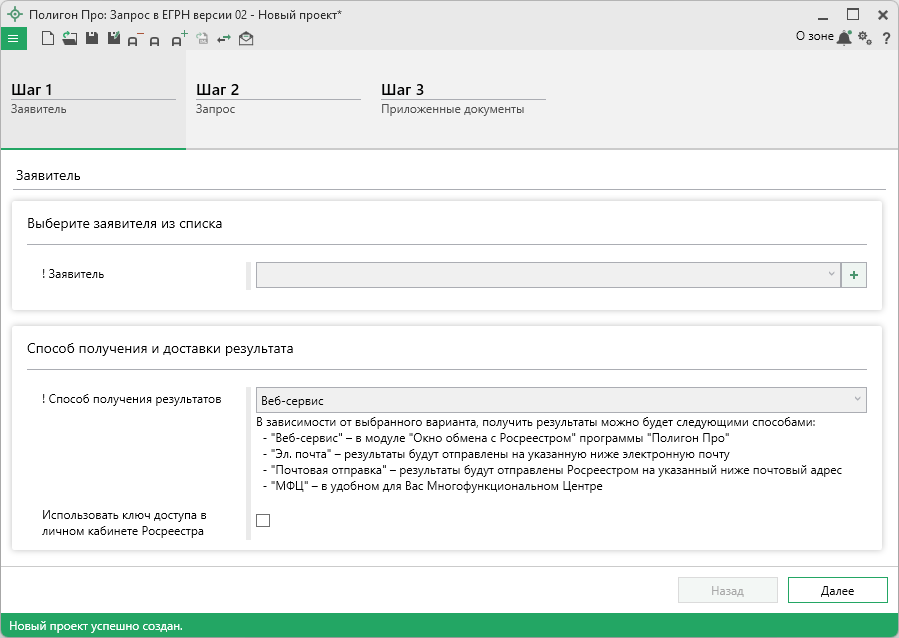Image resolution: width=899 pixels, height=638 pixels.
Task: Click the Далее button
Action: tap(837, 591)
